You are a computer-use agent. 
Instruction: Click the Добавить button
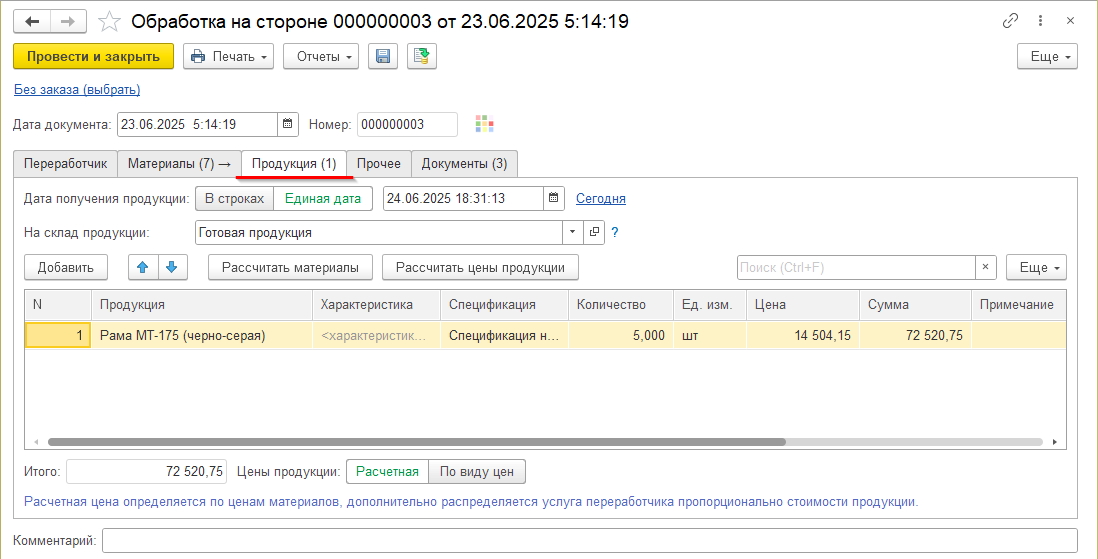[66, 267]
